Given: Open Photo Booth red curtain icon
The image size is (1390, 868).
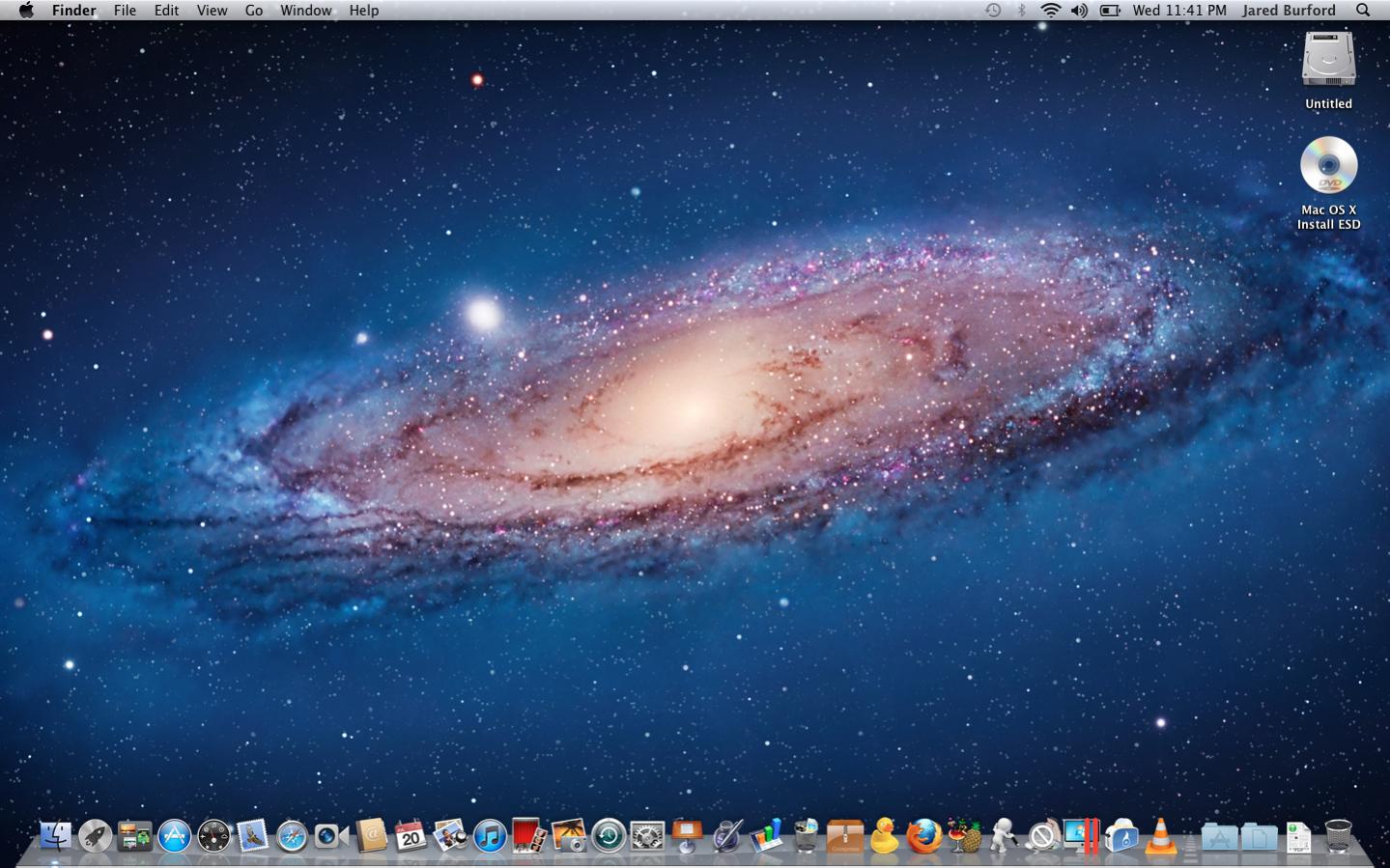Looking at the screenshot, I should [529, 835].
